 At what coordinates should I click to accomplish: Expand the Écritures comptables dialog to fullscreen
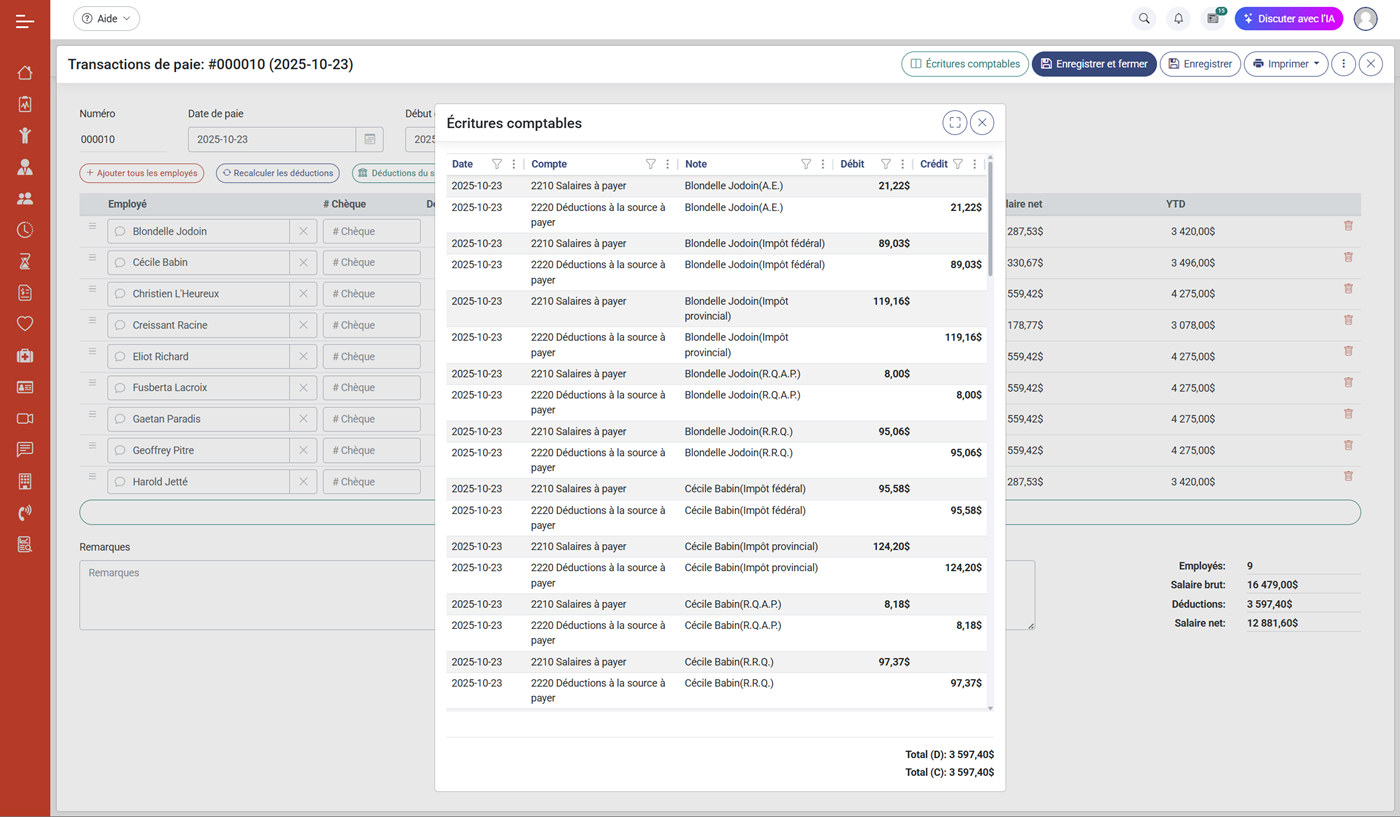click(955, 122)
